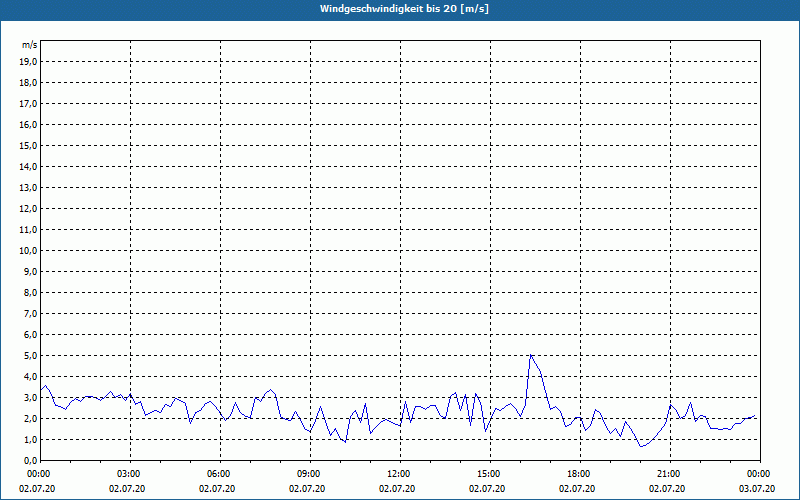Click the 8,0 y-axis value

point(30,292)
